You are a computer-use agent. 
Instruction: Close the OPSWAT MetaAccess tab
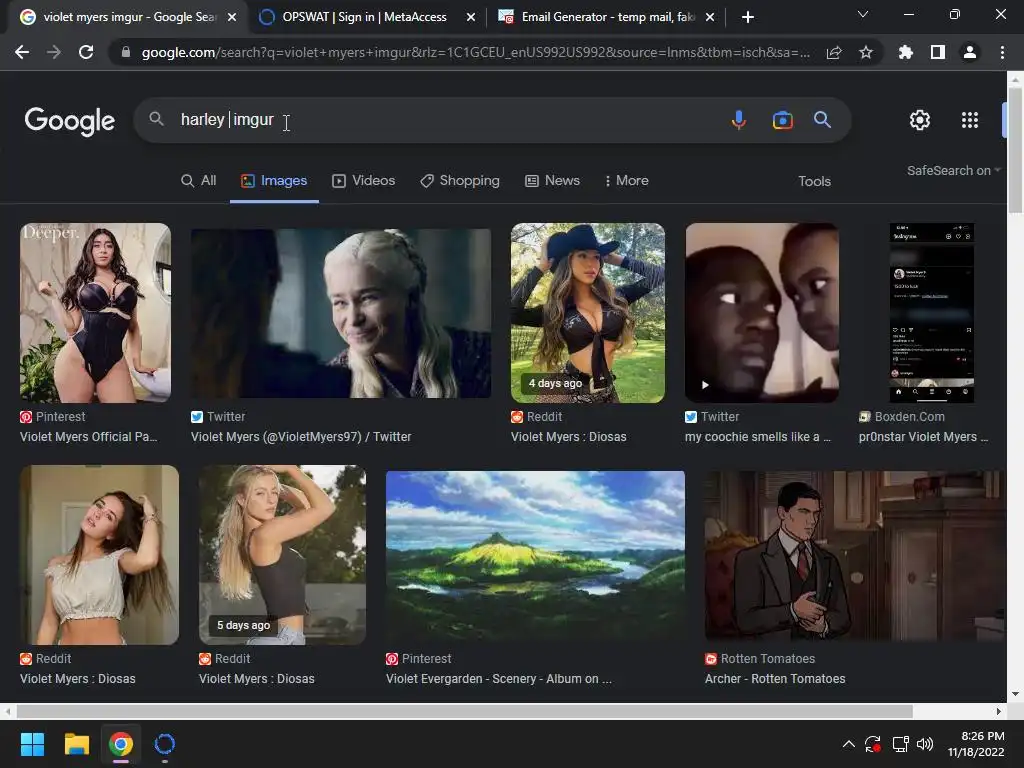pyautogui.click(x=470, y=17)
